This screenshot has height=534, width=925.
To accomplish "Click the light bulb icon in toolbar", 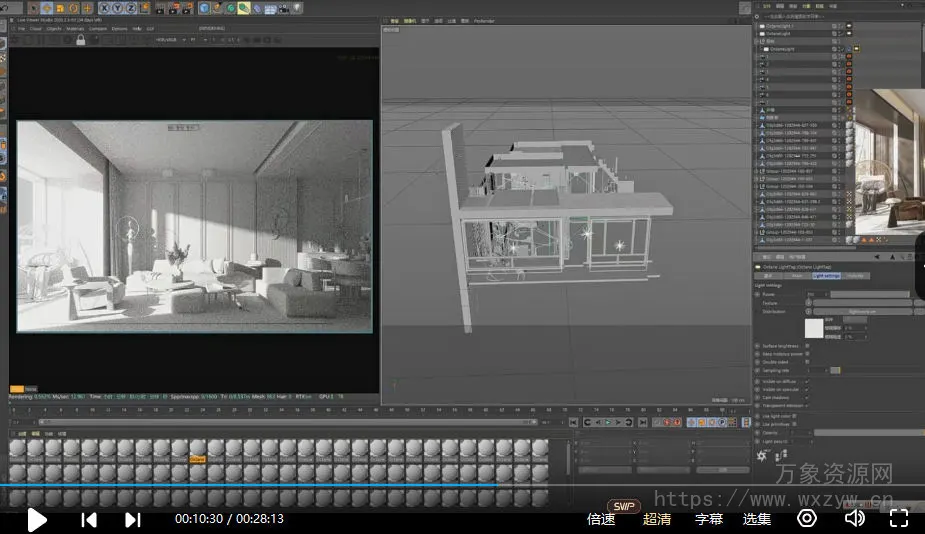I will pos(296,8).
